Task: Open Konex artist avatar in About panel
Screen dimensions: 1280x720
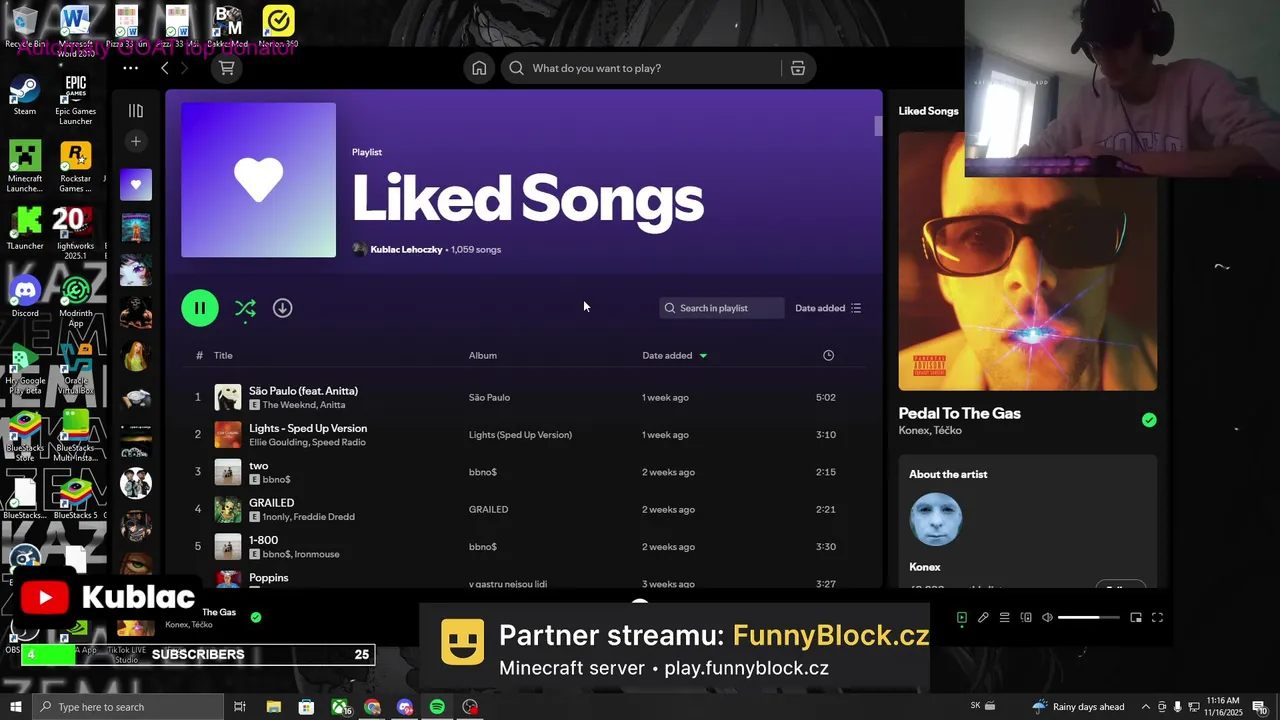Action: click(936, 519)
